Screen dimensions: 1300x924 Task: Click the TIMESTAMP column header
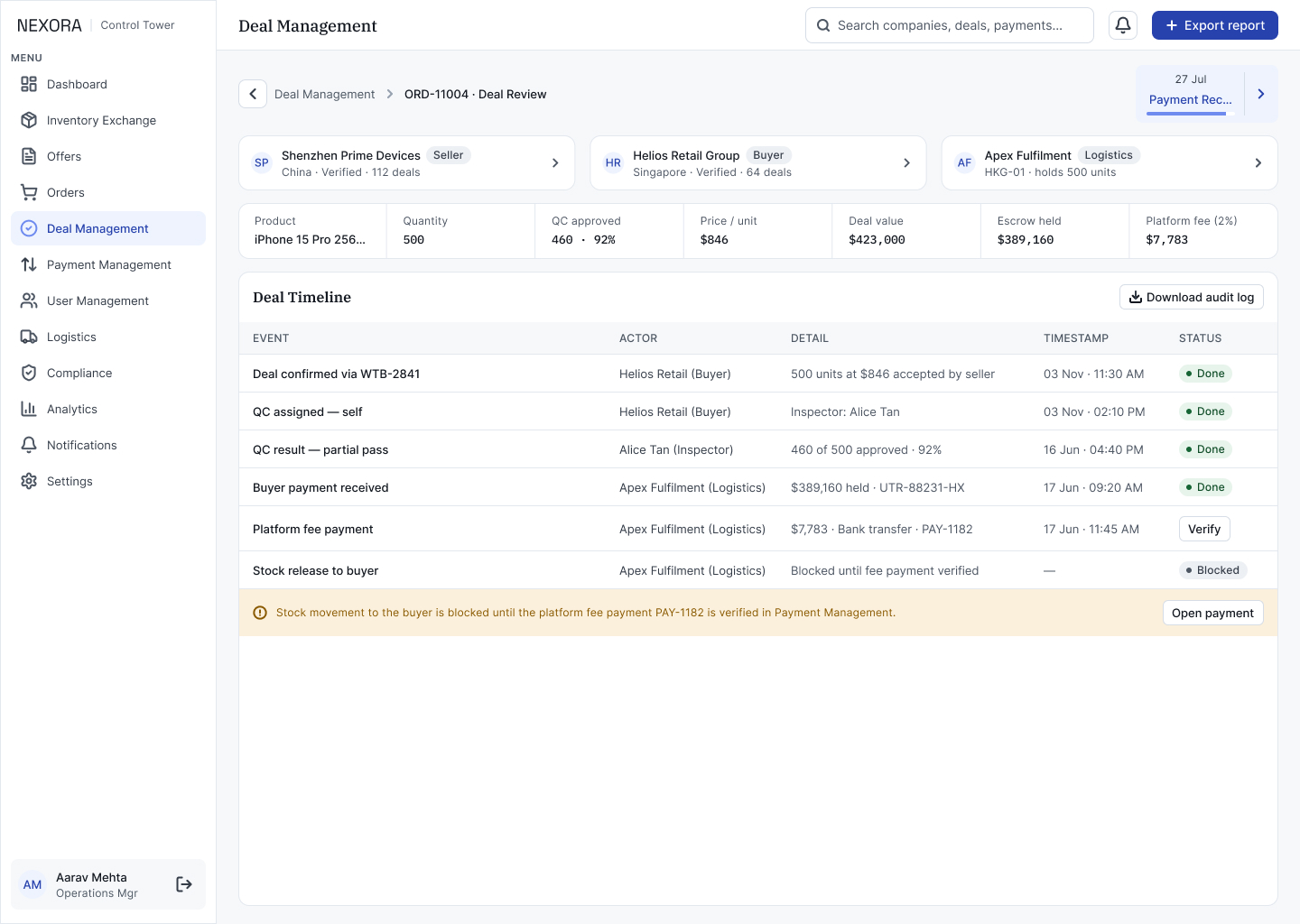pos(1076,338)
